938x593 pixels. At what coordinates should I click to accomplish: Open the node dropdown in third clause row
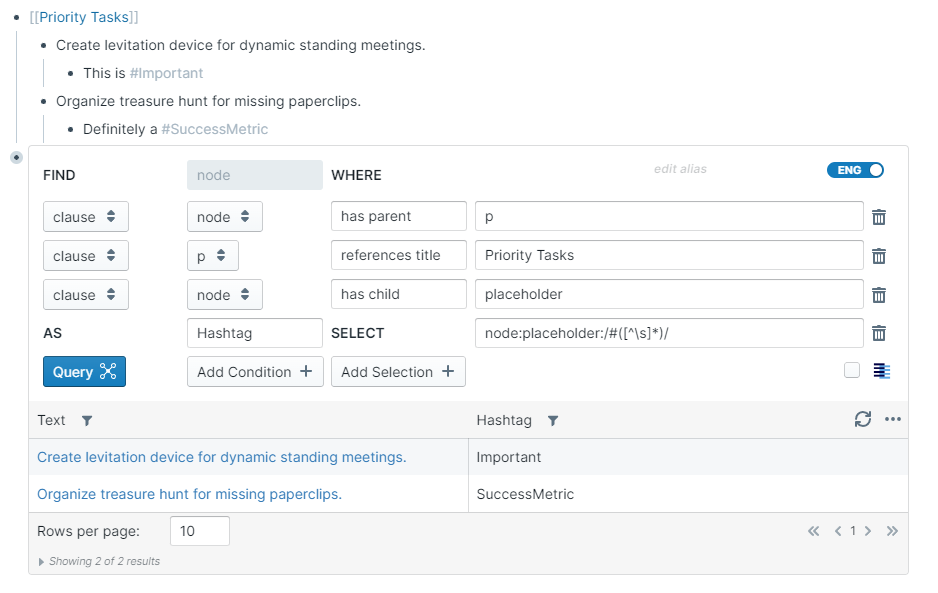224,295
